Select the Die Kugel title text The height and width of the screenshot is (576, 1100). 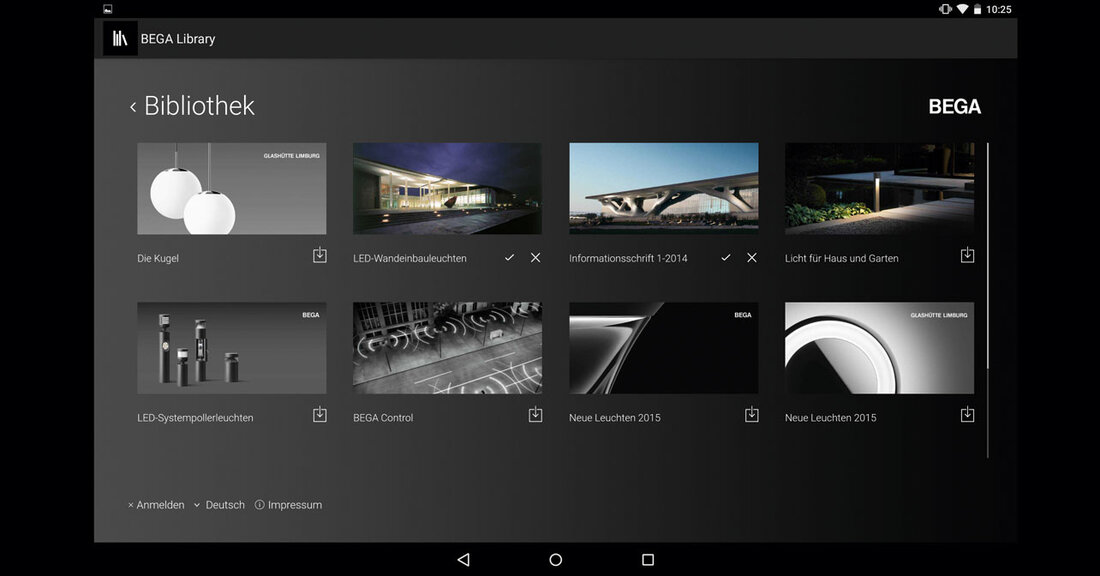[x=158, y=258]
